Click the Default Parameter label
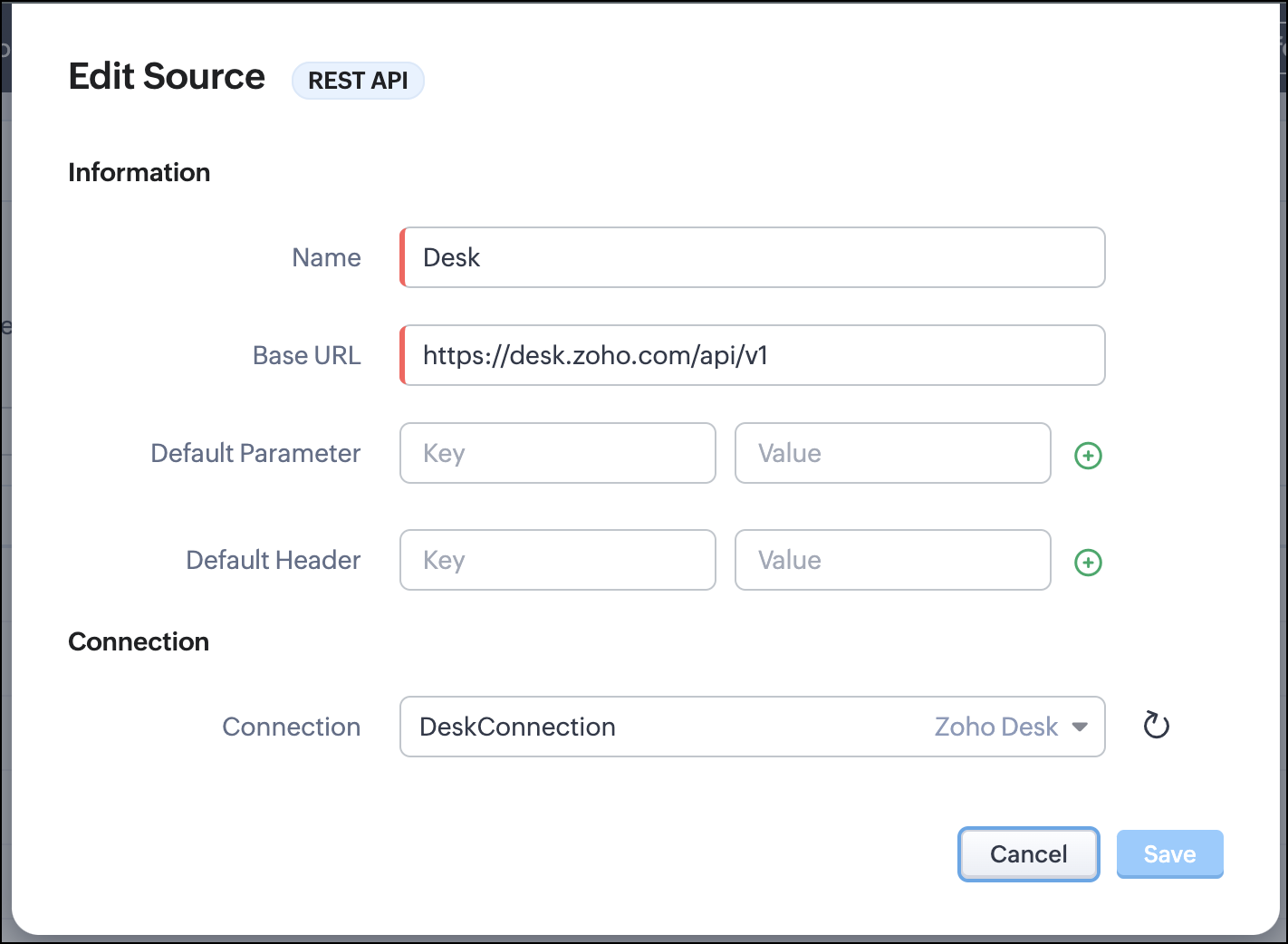The image size is (1288, 944). point(255,453)
